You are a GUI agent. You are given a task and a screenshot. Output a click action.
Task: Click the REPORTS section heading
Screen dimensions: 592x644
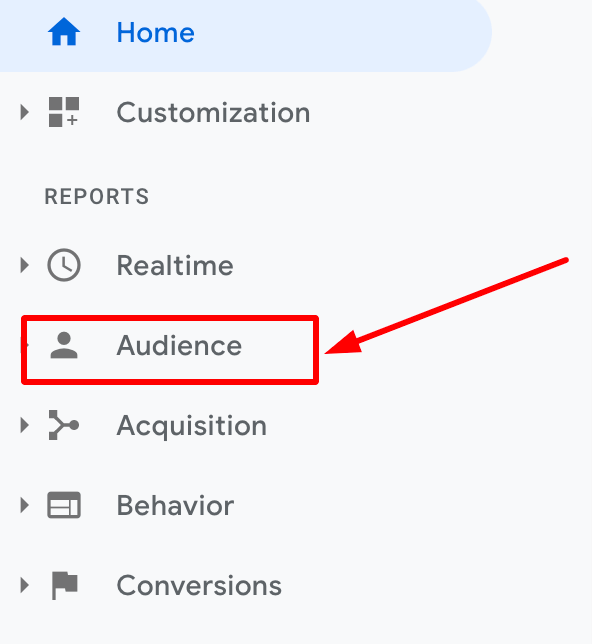97,196
